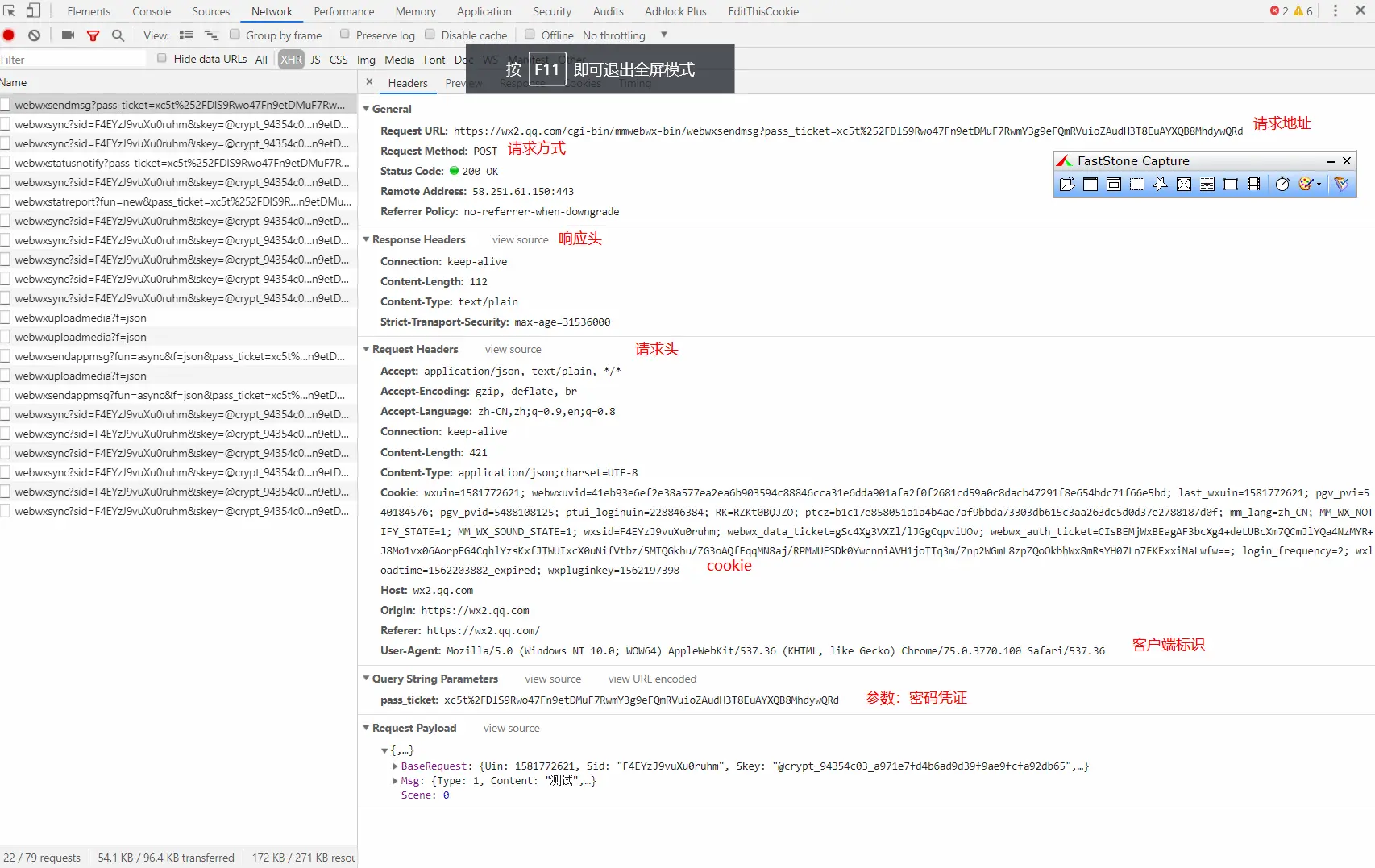Click into the Filter text field
1375x868 pixels.
[73, 60]
